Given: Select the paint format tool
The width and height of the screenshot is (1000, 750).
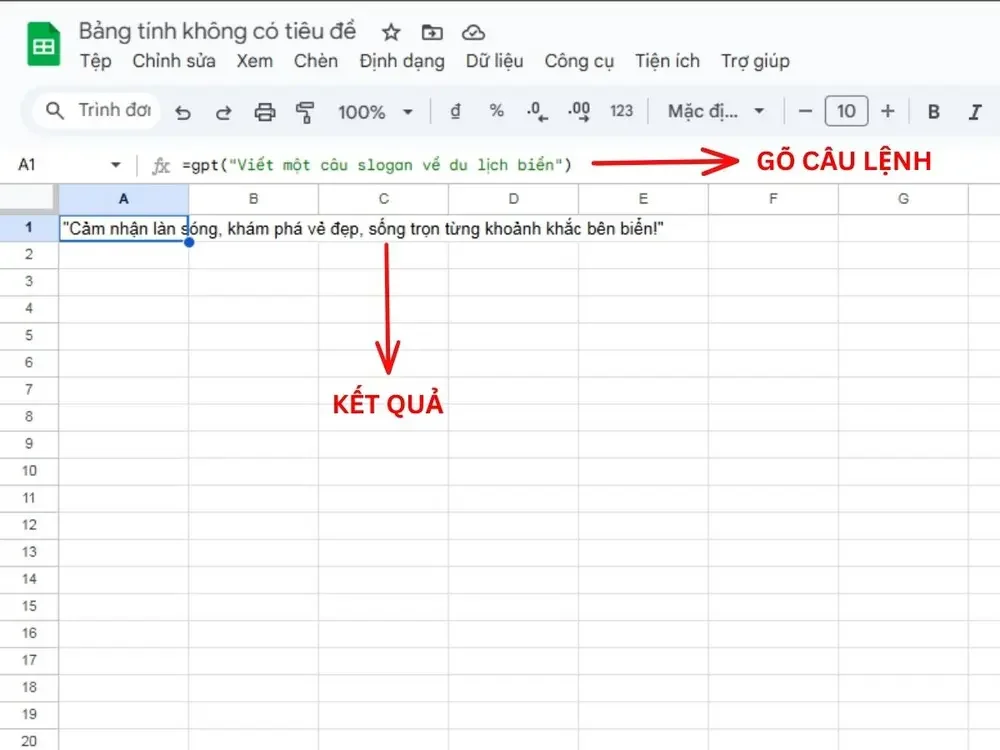Looking at the screenshot, I should pyautogui.click(x=305, y=112).
